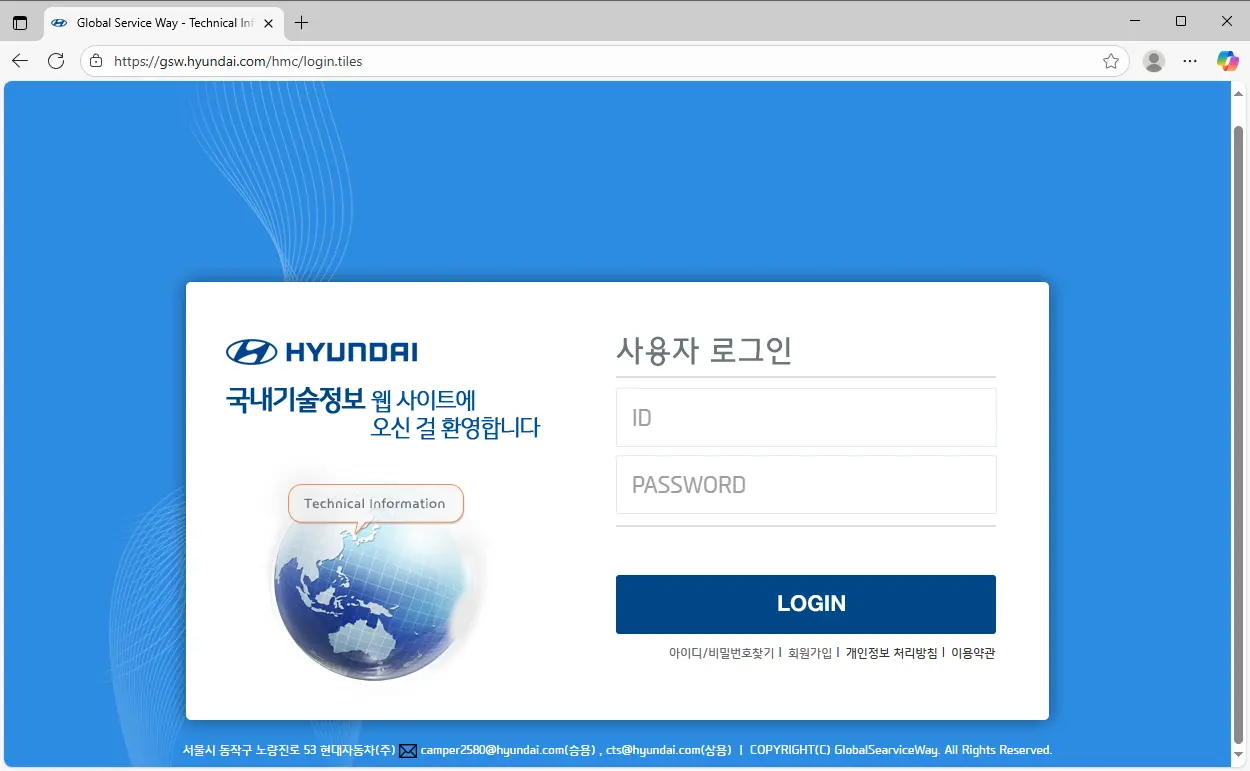
Task: Open 회원가입 sign-up link
Action: click(x=810, y=653)
